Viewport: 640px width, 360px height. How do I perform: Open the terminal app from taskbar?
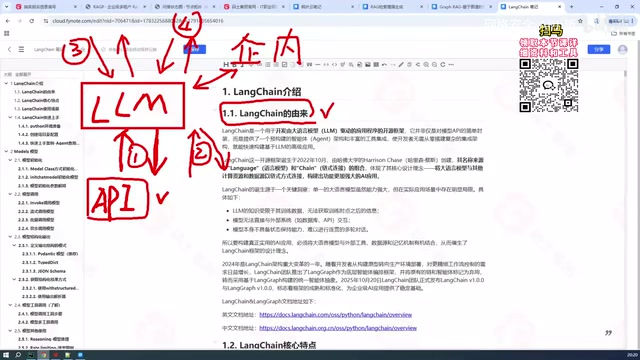[x=31, y=355]
